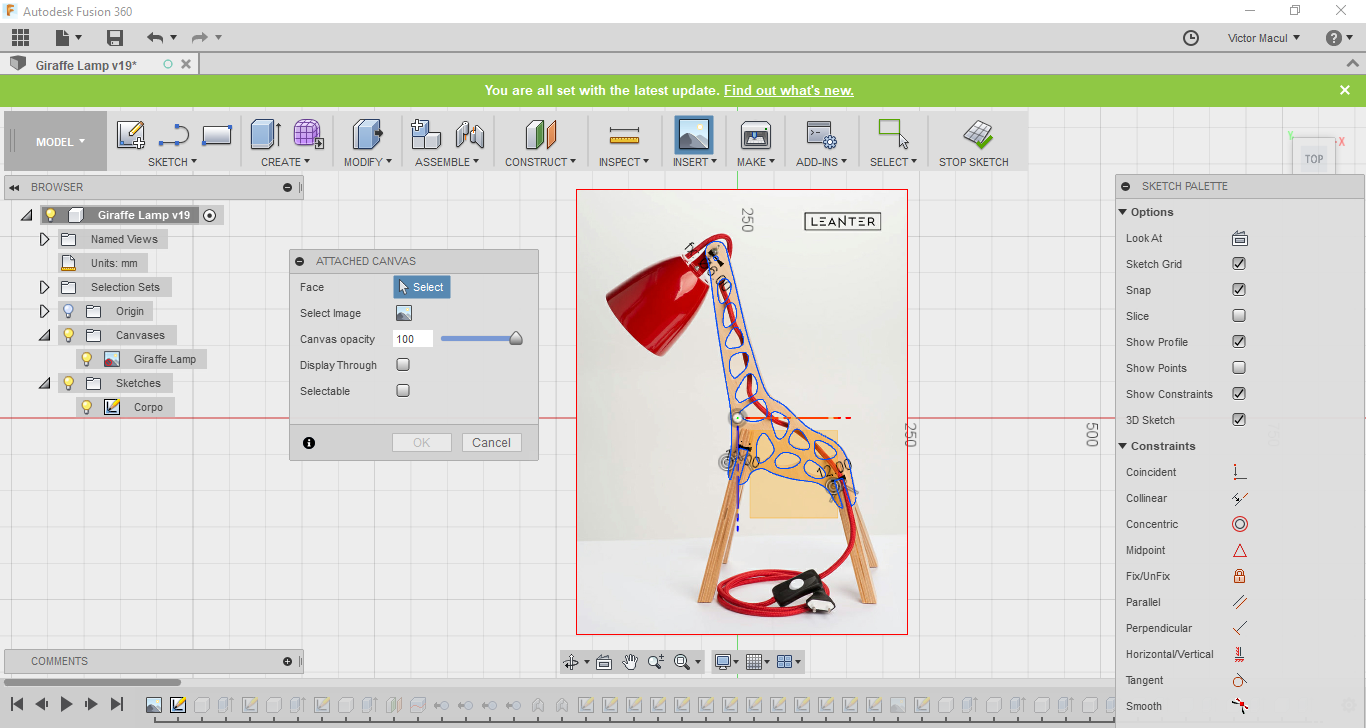Collapse the Canvases folder
Image resolution: width=1366 pixels, height=728 pixels.
click(x=44, y=336)
